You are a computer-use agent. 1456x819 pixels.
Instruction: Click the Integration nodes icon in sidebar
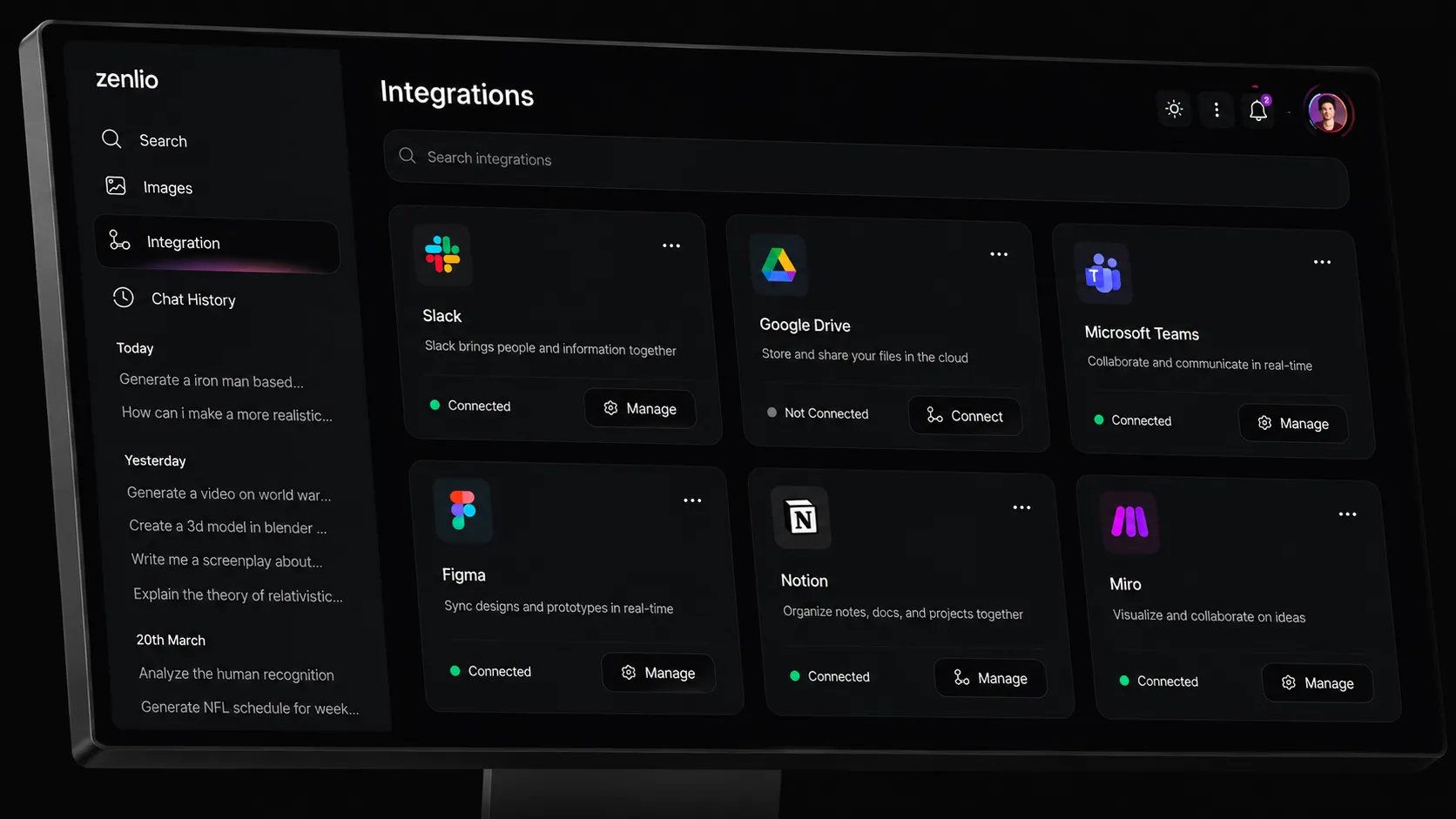click(119, 240)
